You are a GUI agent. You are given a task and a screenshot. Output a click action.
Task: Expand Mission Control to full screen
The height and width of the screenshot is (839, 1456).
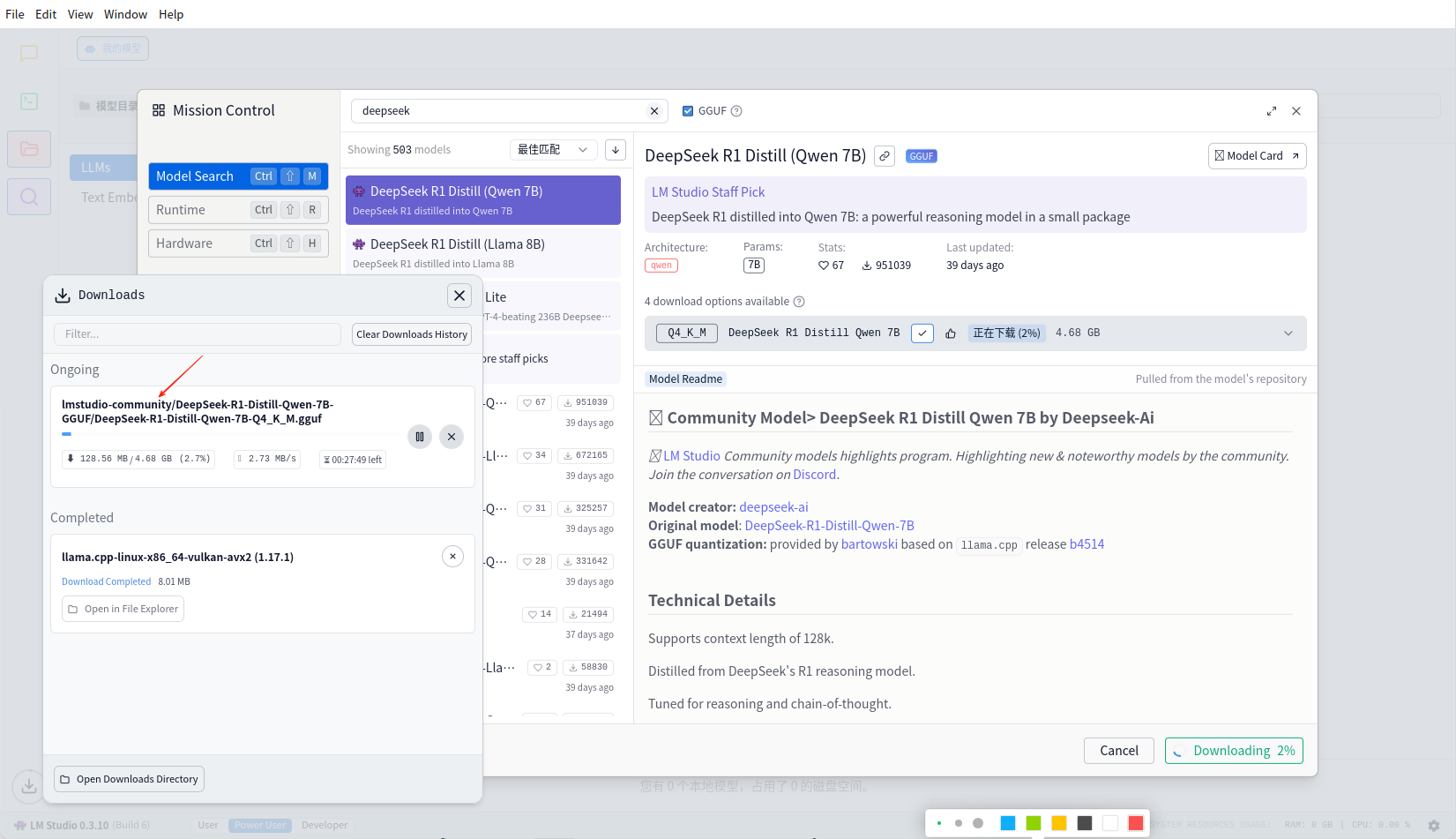point(1272,111)
